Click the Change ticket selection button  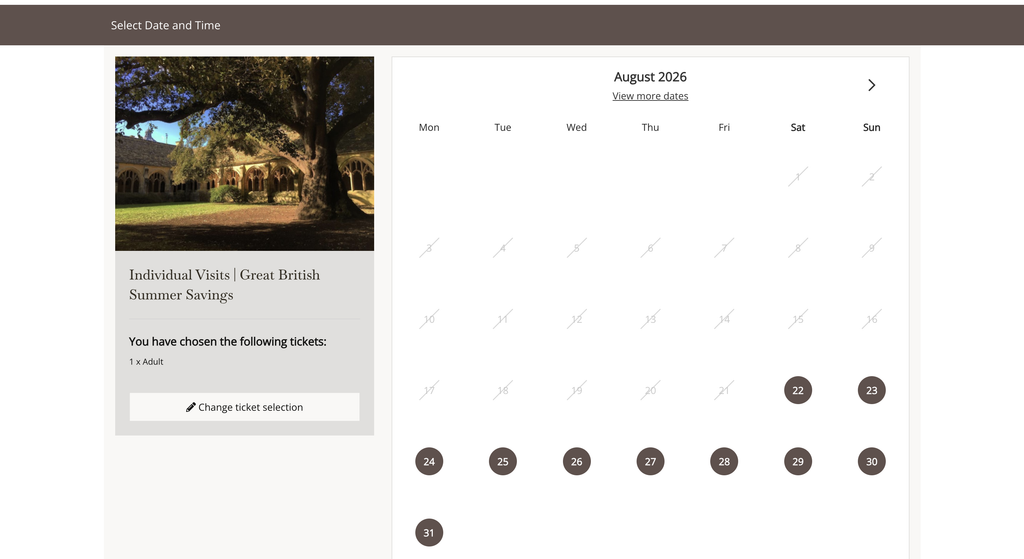244,407
